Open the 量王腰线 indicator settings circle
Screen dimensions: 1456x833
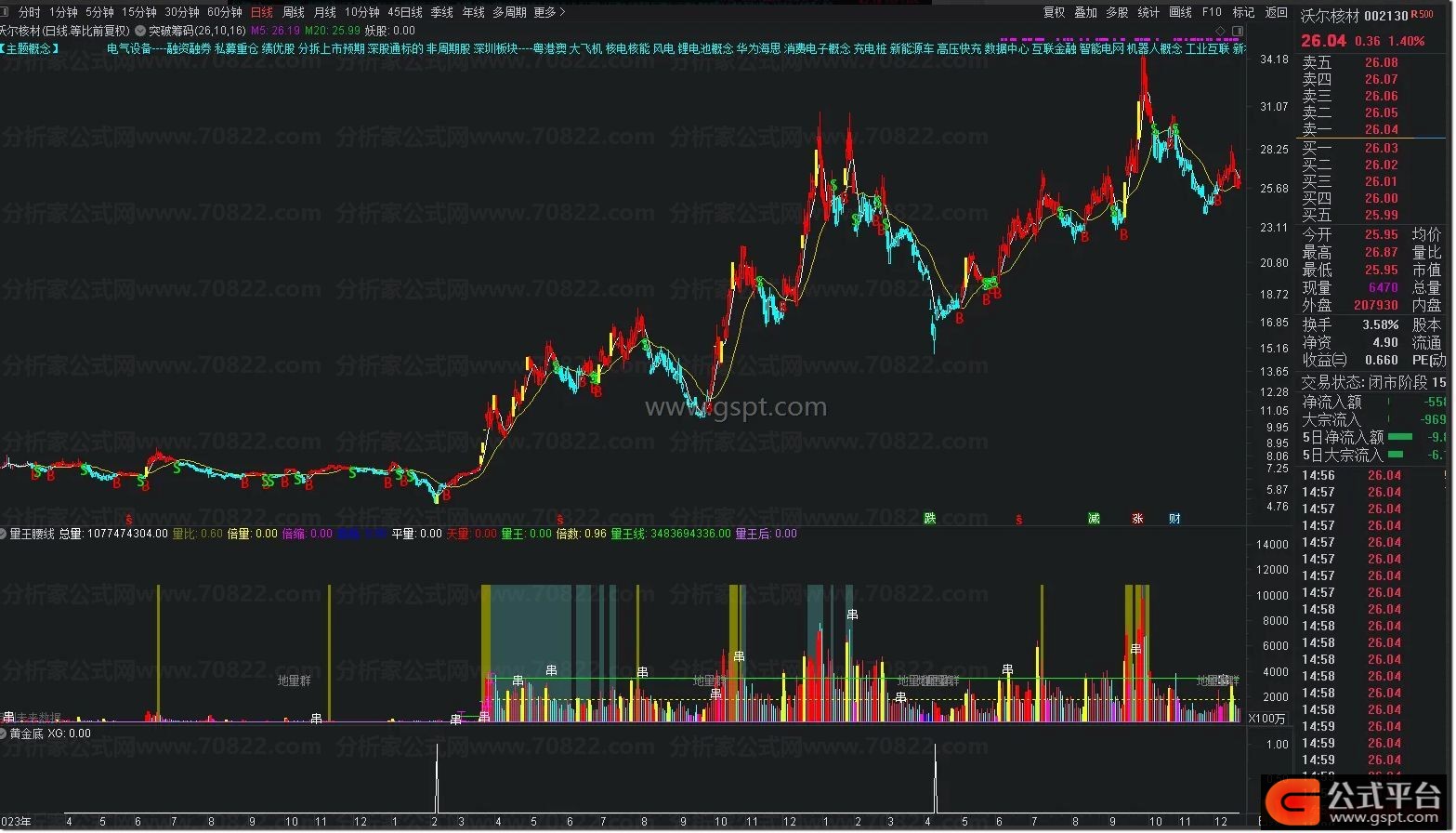4,534
